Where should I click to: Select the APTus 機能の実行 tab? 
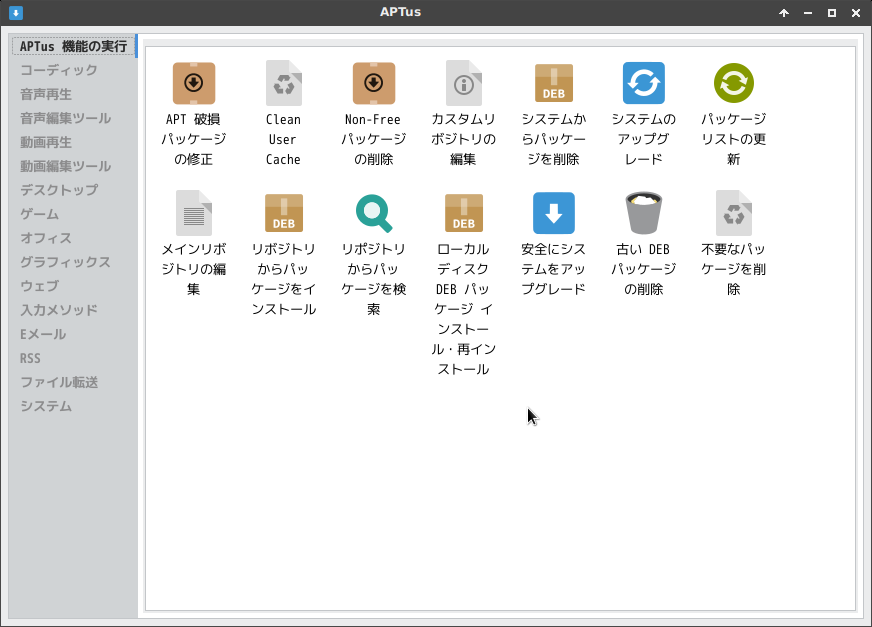pyautogui.click(x=73, y=46)
